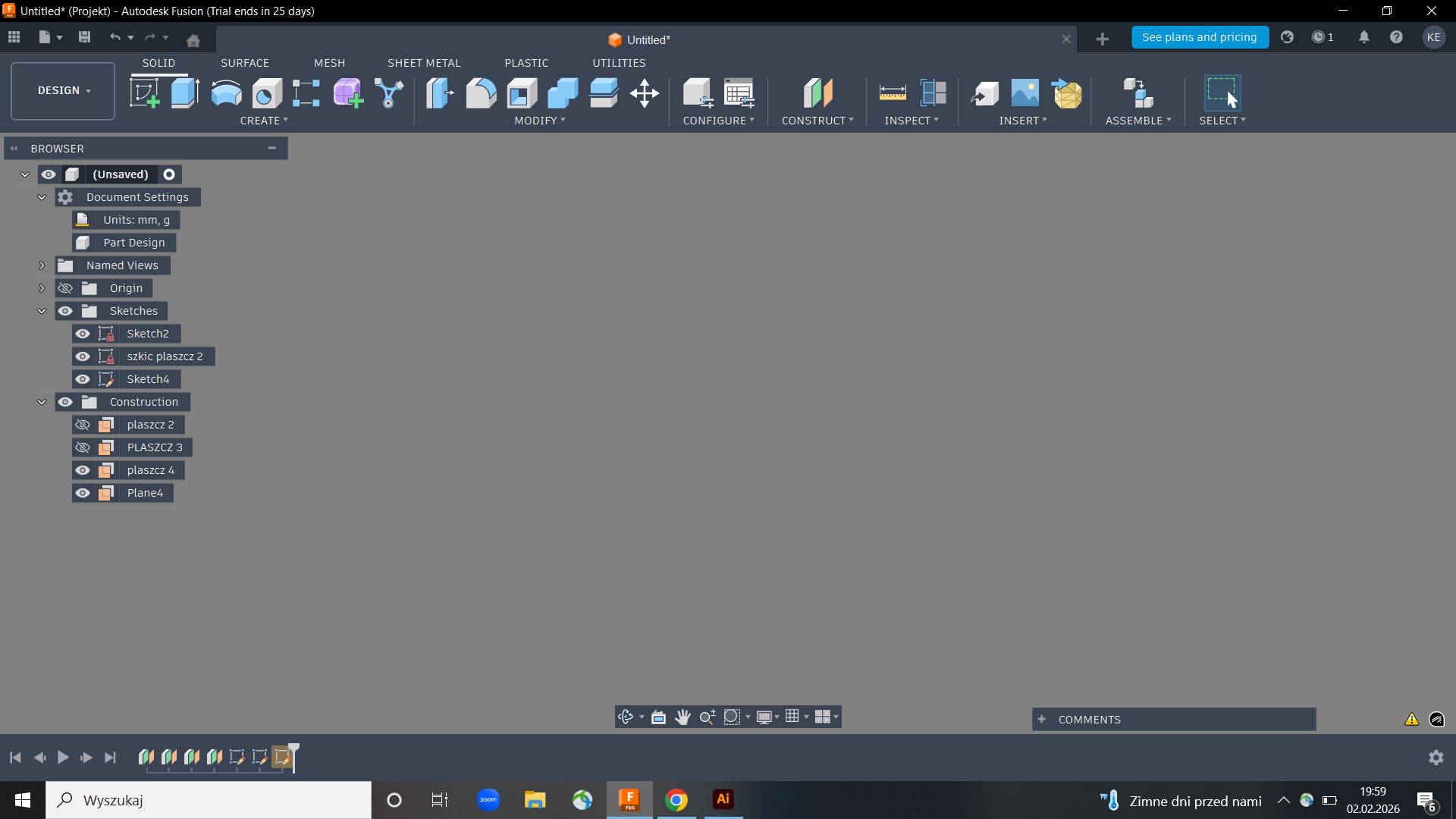
Task: Show the PLASZCZ 3 construction plane
Action: pos(83,447)
